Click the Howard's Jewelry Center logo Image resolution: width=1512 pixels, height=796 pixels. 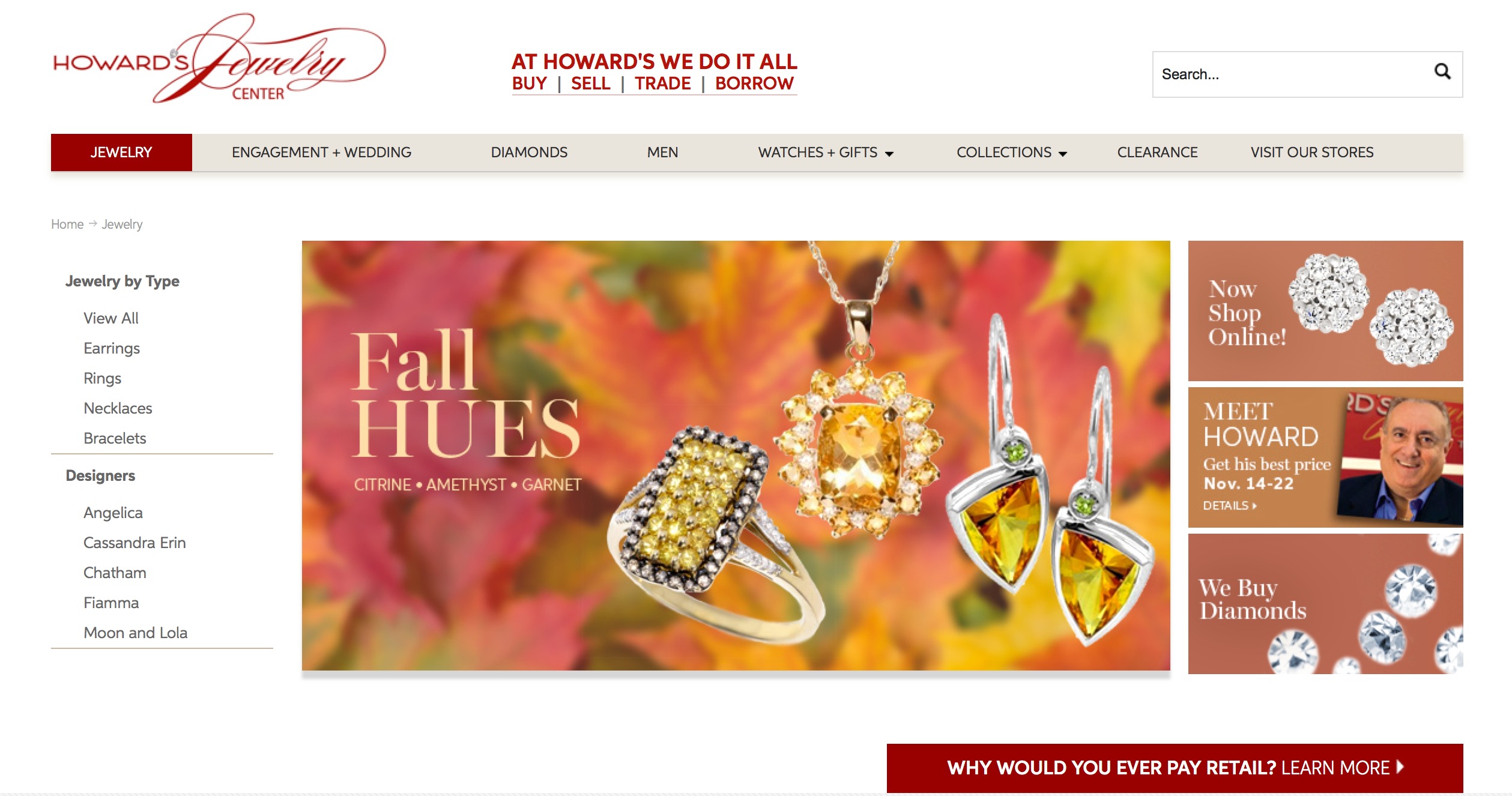pyautogui.click(x=219, y=58)
